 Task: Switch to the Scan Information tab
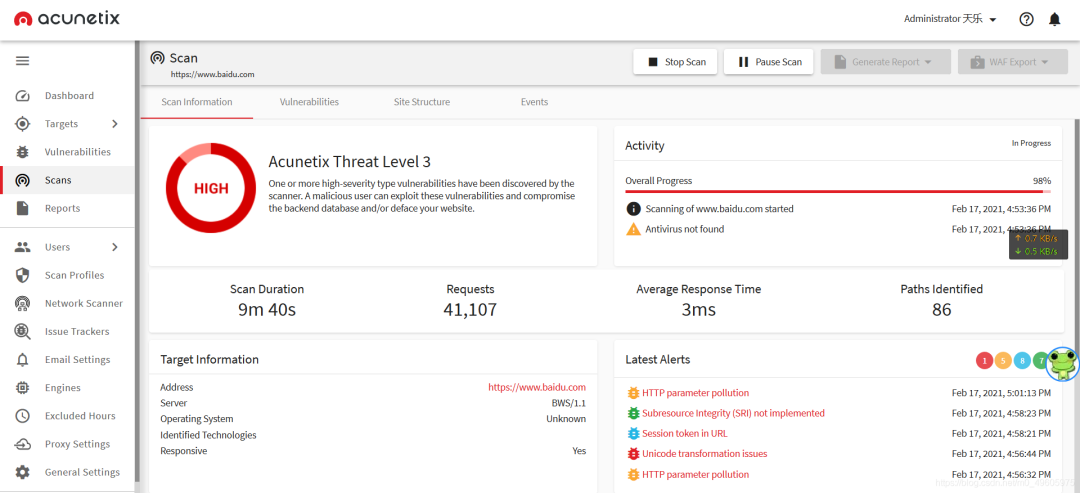197,102
